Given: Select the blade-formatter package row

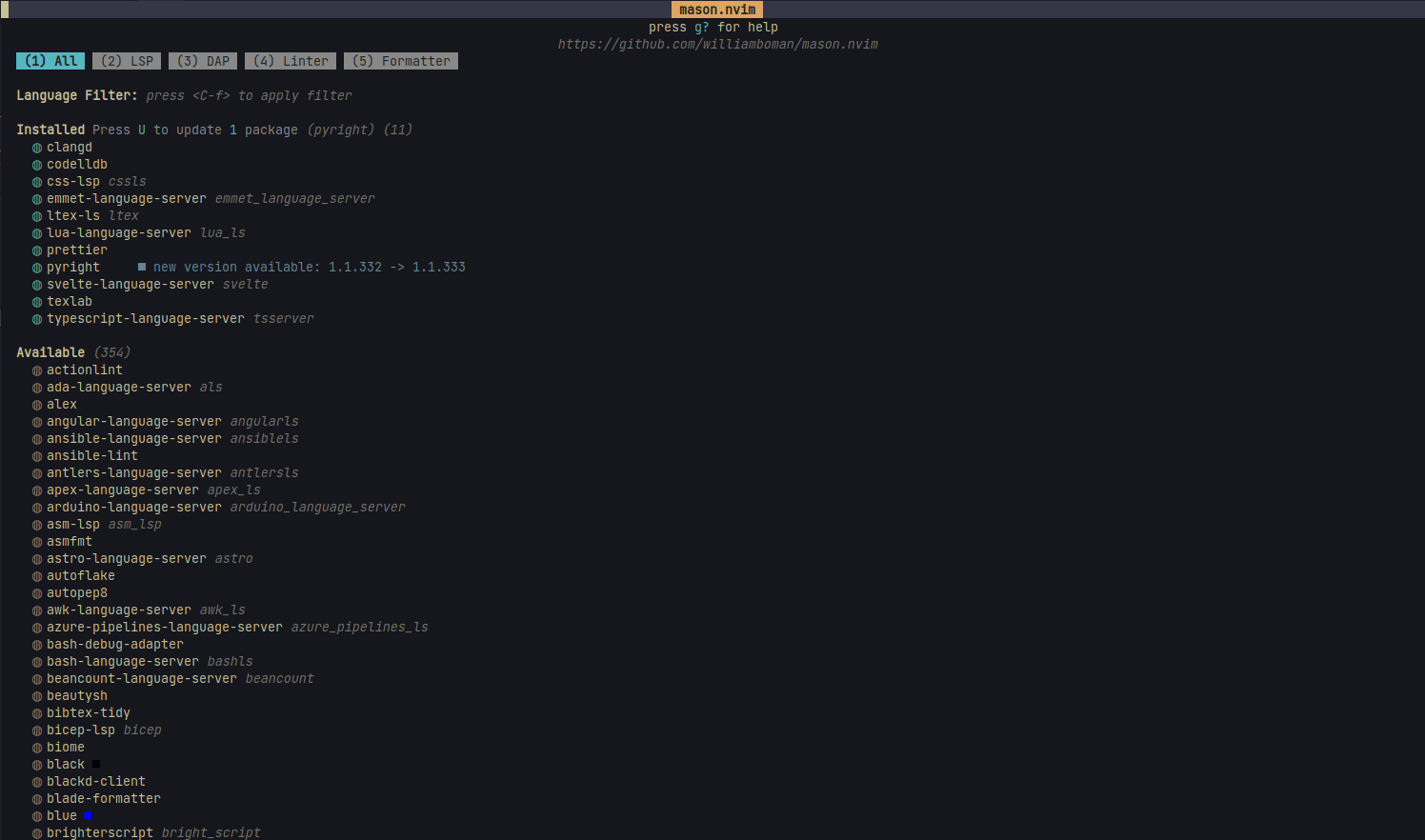Looking at the screenshot, I should [96, 798].
